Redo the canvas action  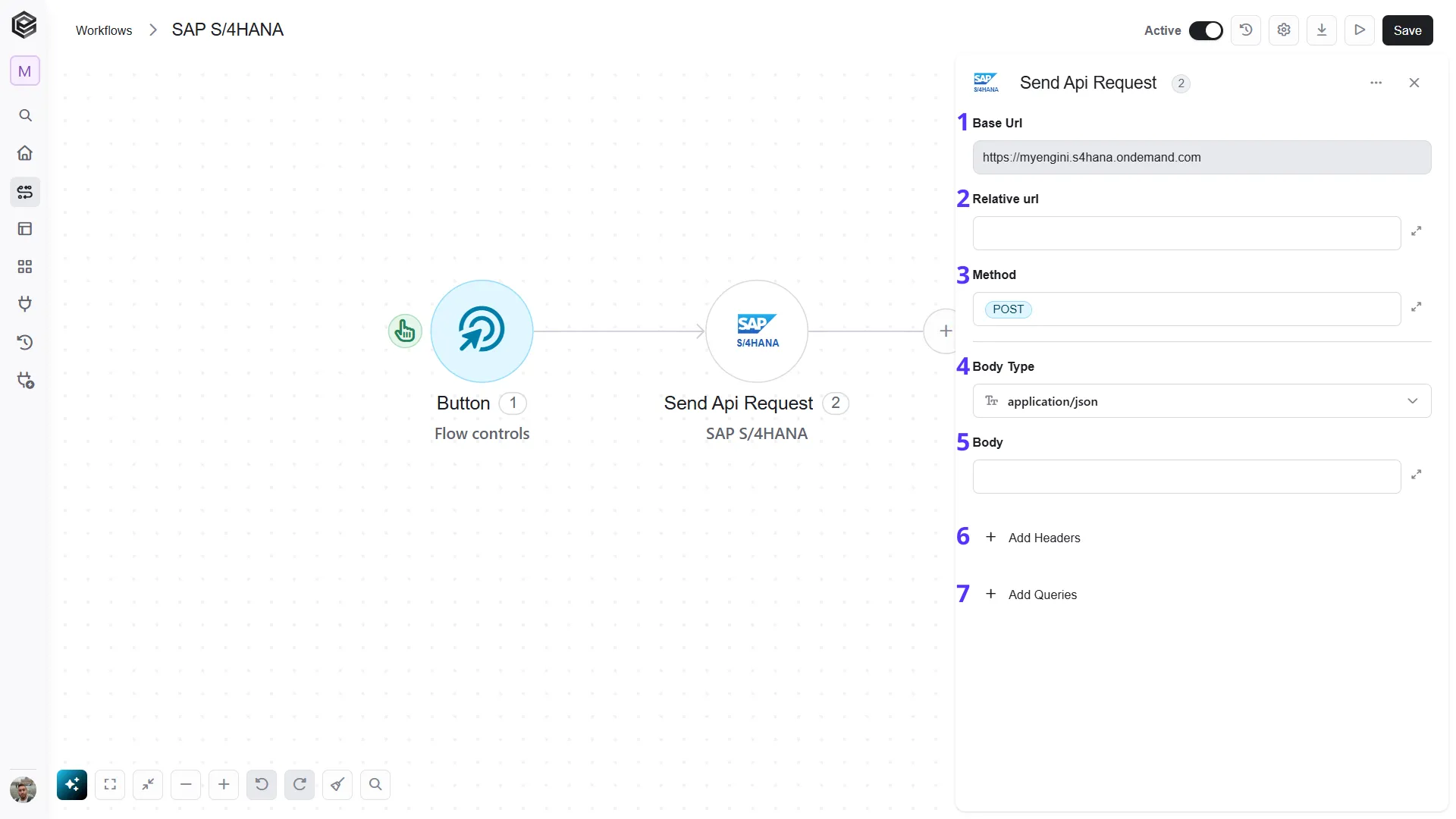click(300, 785)
